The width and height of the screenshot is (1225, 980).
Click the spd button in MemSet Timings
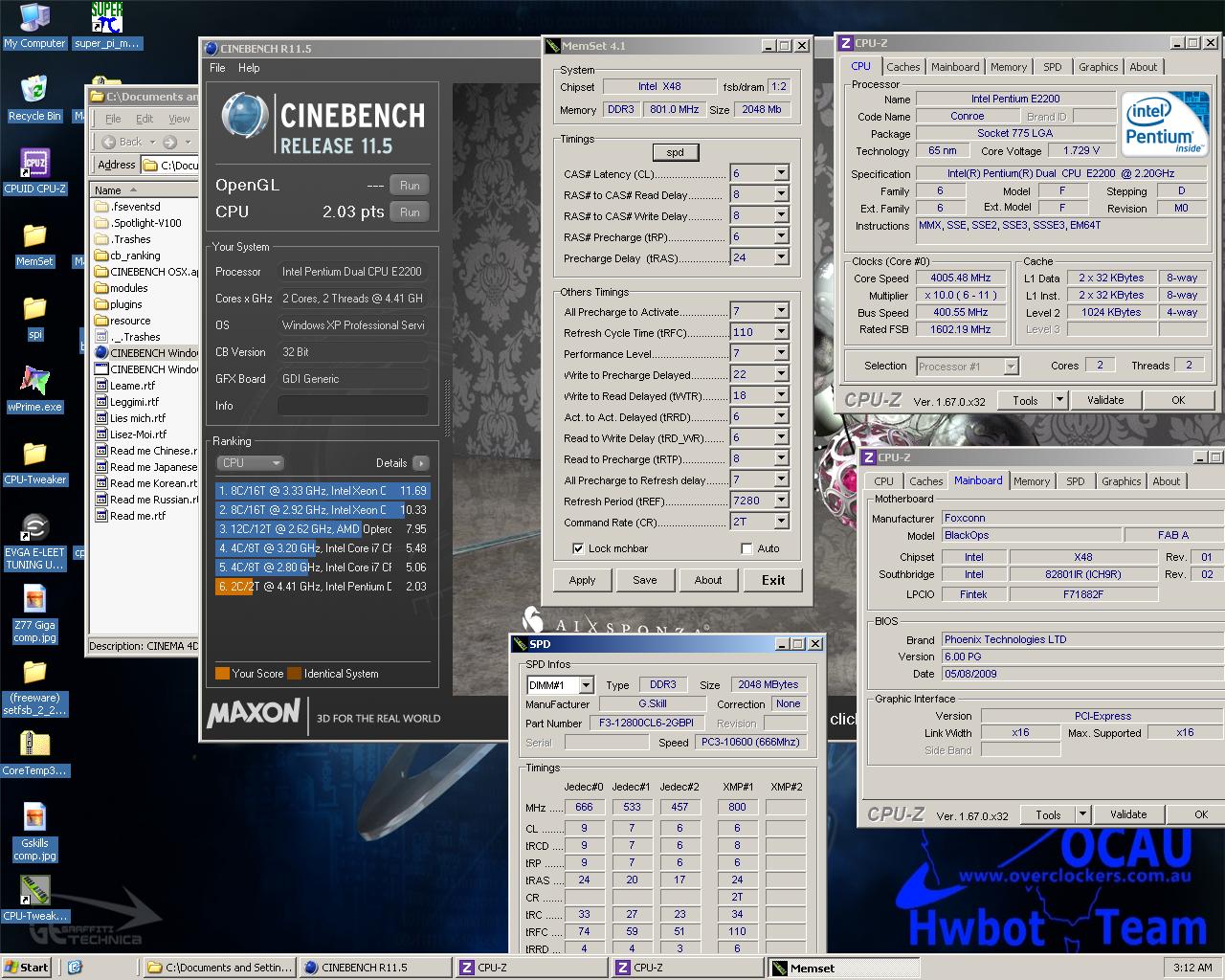click(675, 152)
